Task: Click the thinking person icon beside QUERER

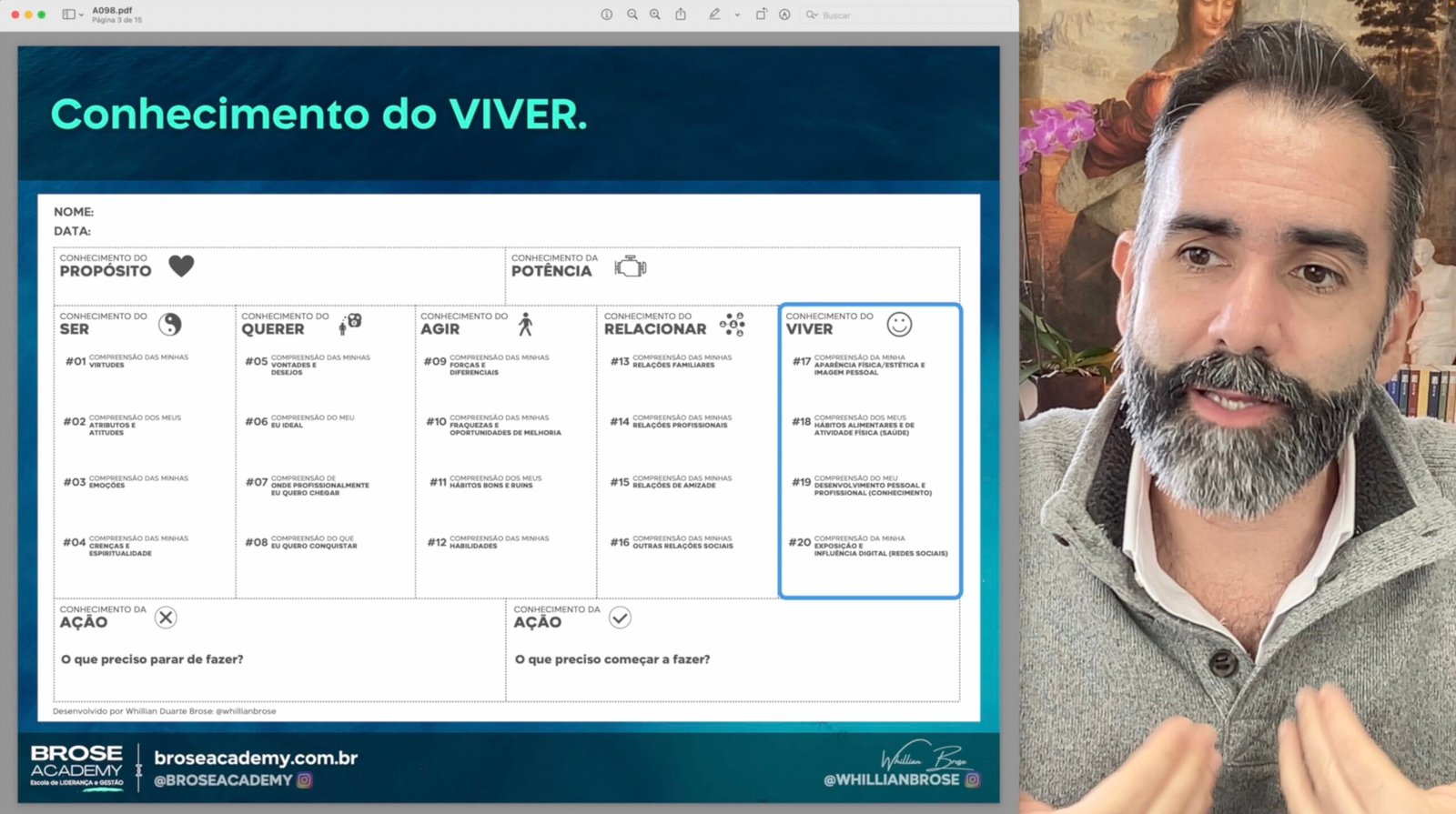Action: [x=350, y=324]
